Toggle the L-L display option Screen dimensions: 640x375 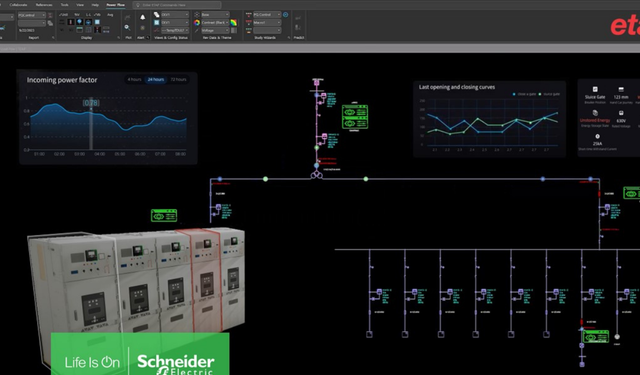(x=88, y=15)
